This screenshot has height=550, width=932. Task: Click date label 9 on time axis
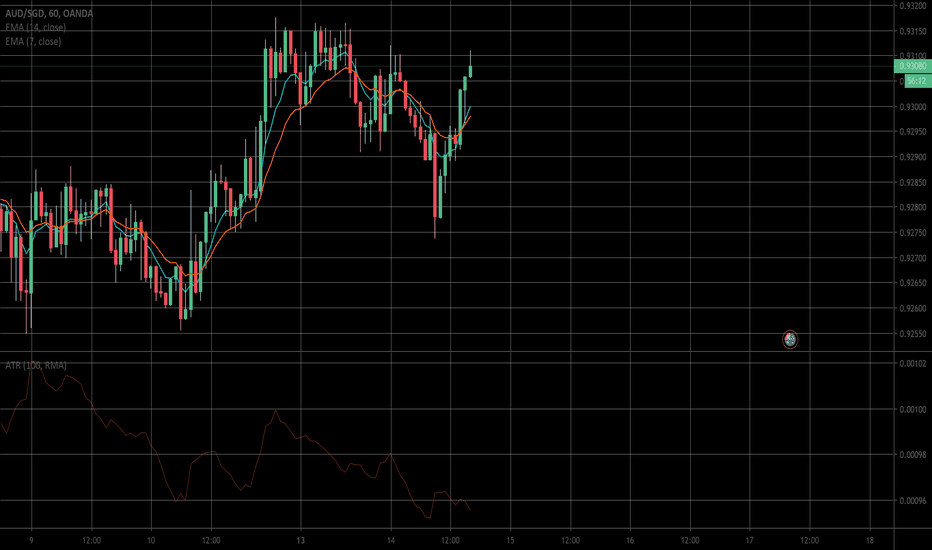tap(32, 537)
